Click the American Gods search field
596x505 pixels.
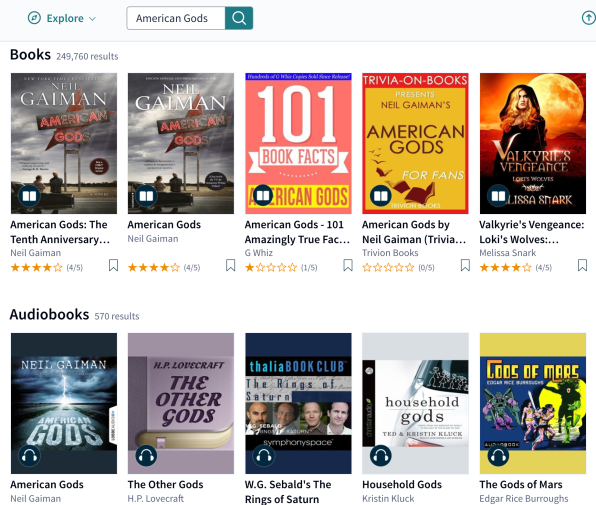[x=176, y=18]
